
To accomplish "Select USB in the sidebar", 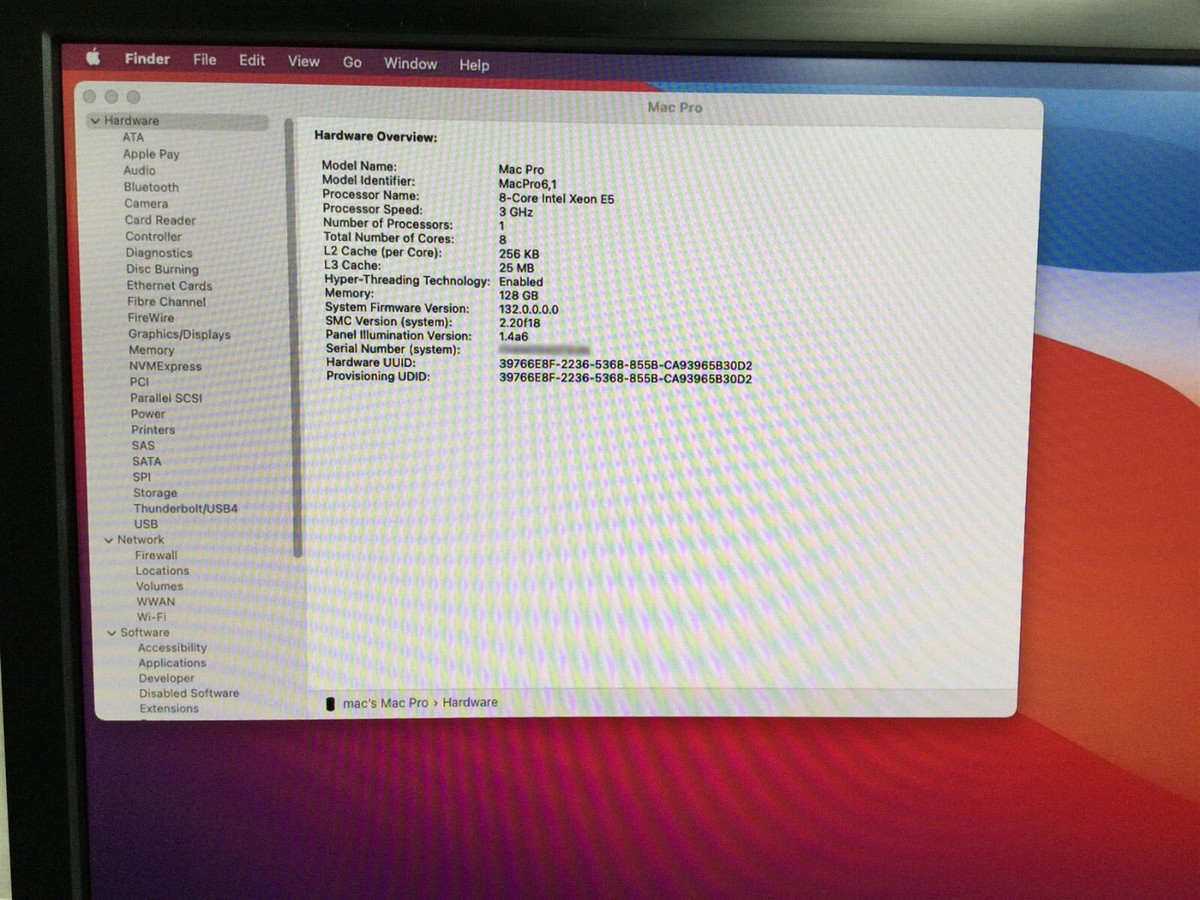I will pos(146,524).
